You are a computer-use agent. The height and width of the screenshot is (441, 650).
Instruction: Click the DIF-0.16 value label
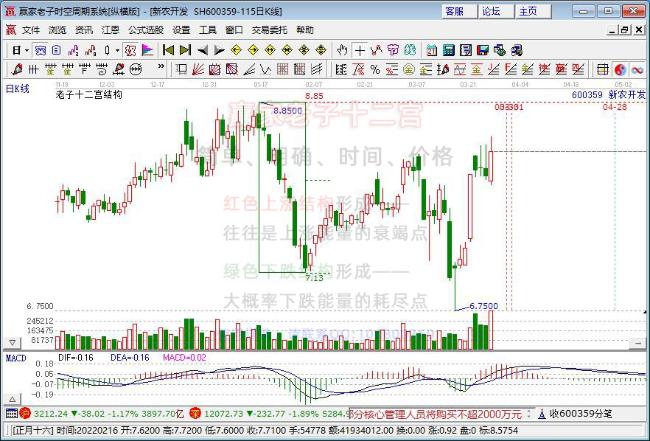76,357
